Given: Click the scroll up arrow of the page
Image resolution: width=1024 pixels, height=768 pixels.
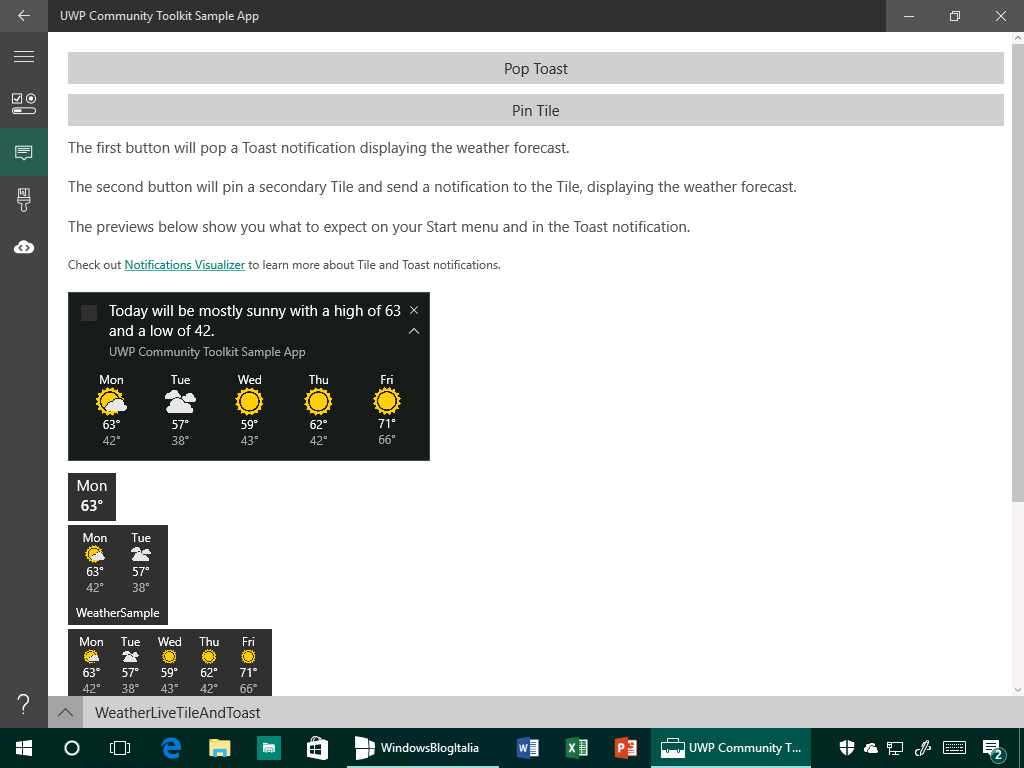Looking at the screenshot, I should point(1017,39).
